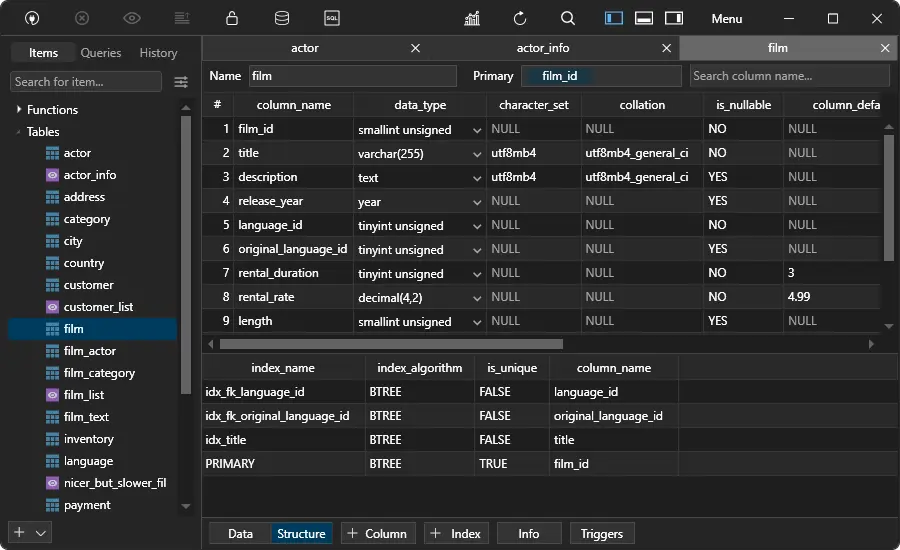Click the magnifier search icon in toolbar

pos(568,18)
